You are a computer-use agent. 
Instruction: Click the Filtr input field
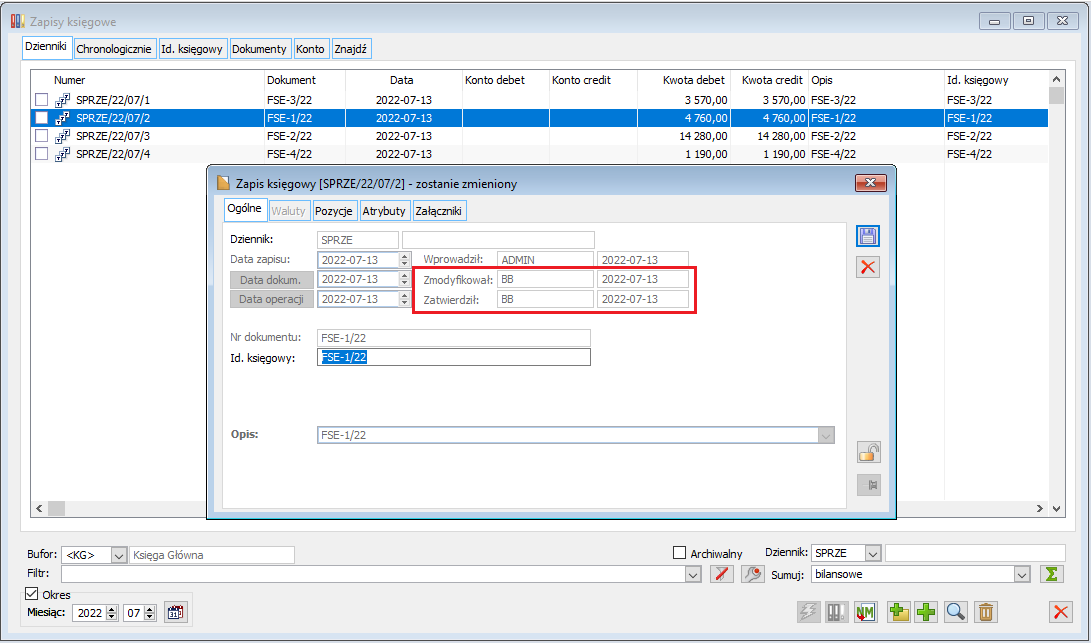click(373, 575)
